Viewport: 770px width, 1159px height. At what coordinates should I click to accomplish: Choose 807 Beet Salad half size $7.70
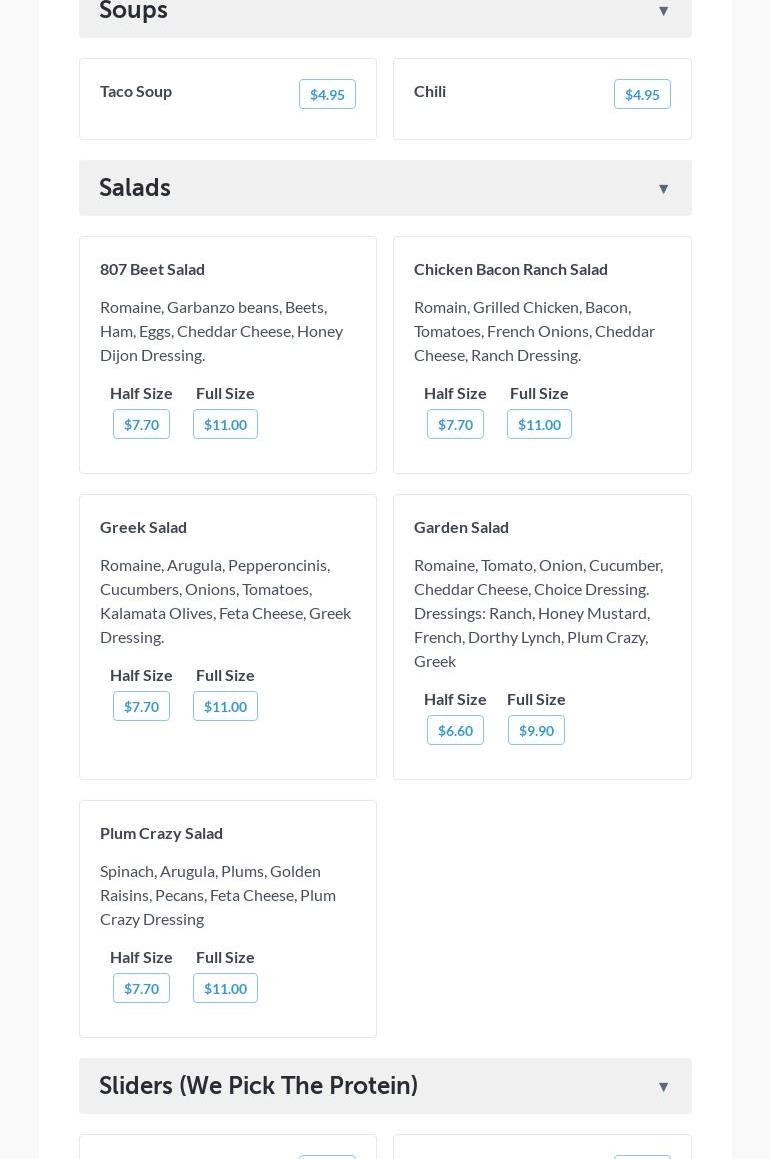tap(141, 424)
